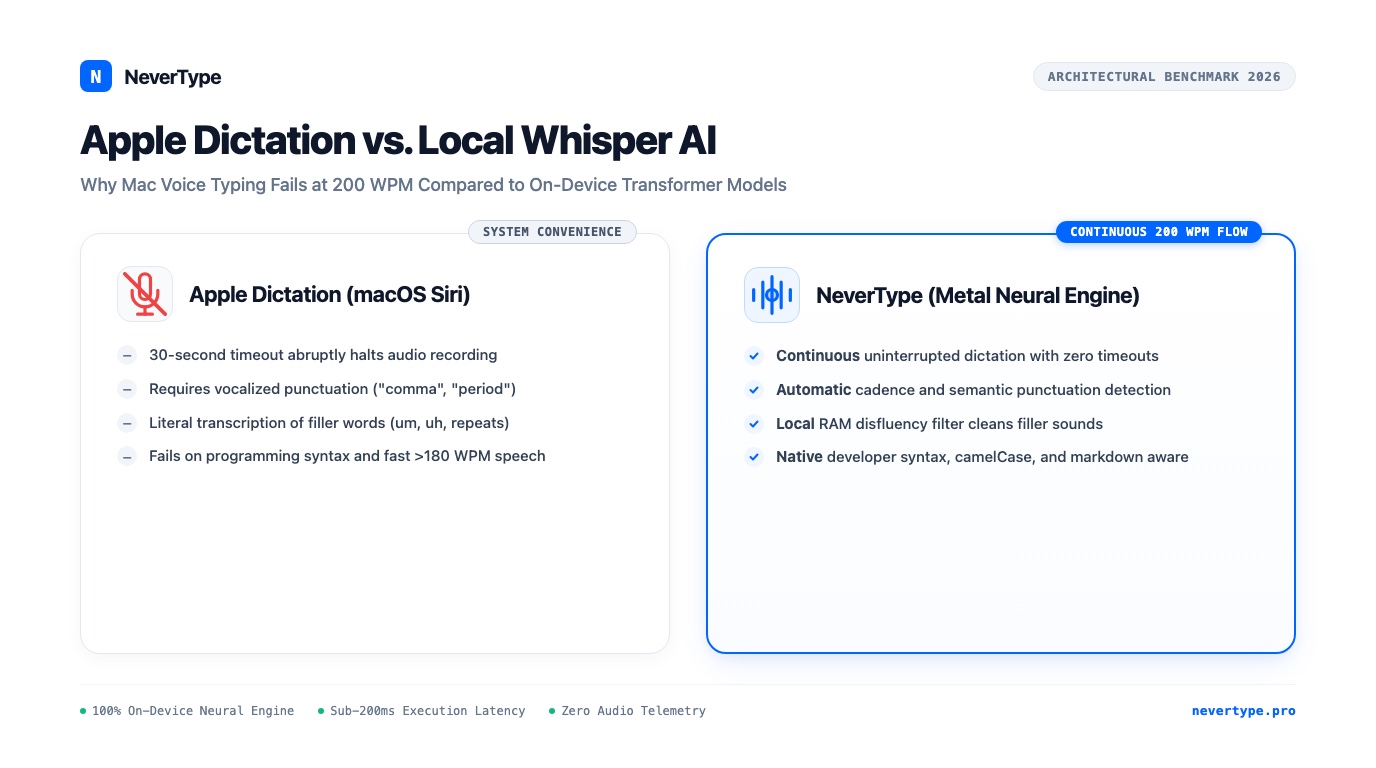
Task: Click the checkmark beside Native developer syntax
Action: [x=754, y=457]
